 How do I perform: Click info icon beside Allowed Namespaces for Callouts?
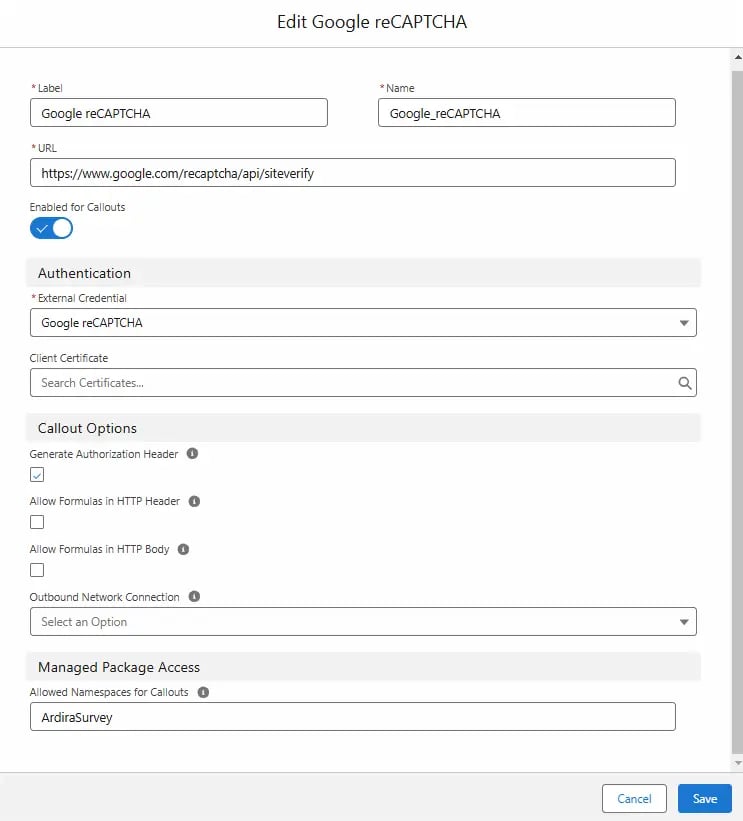pos(203,692)
